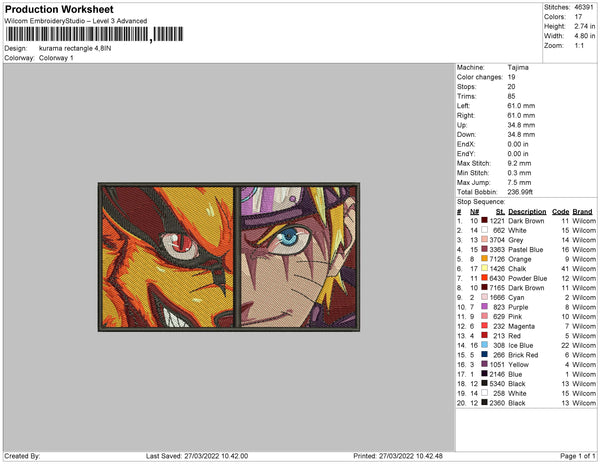Image resolution: width=600 pixels, height=464 pixels.
Task: Click the embroidery design preview image
Action: (229, 257)
